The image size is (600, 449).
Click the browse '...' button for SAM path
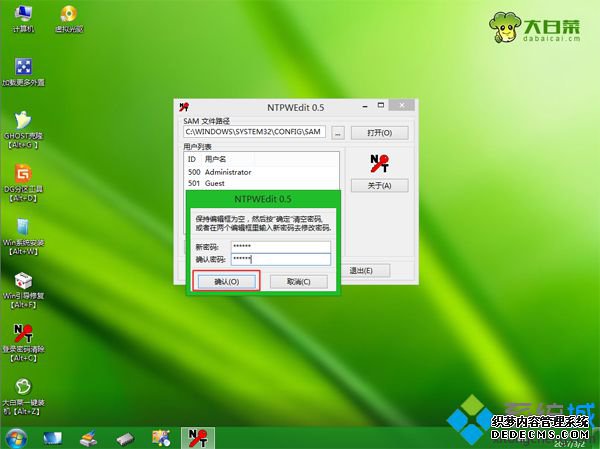[338, 133]
